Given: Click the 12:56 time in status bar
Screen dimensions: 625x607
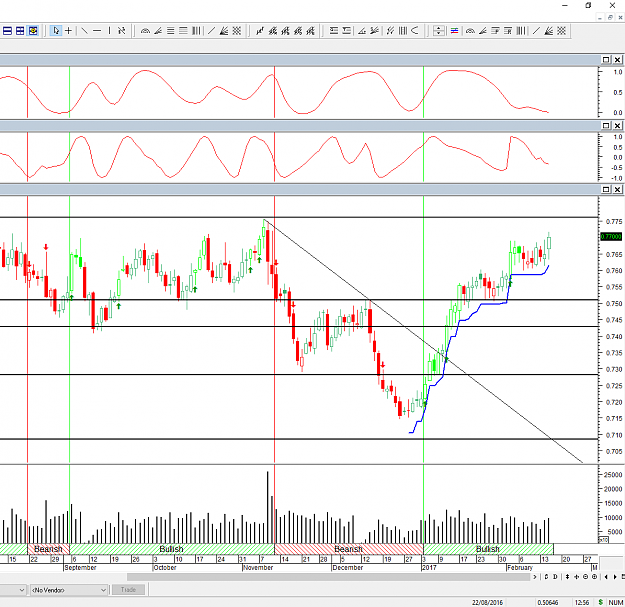Looking at the screenshot, I should [x=582, y=602].
